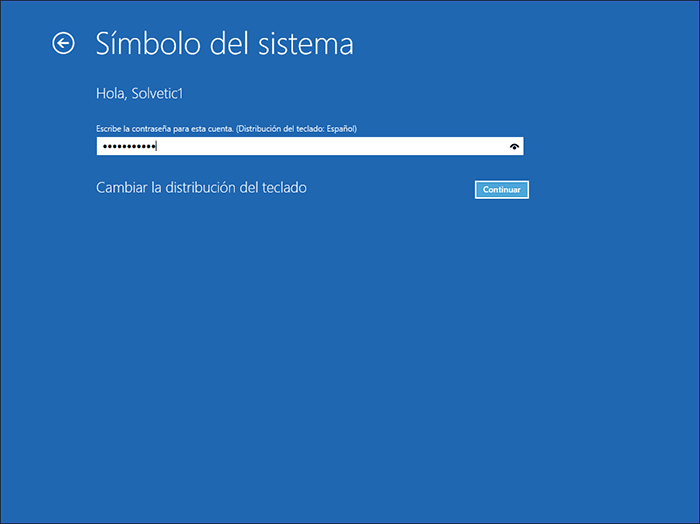This screenshot has height=524, width=700.
Task: Click the Distribución del teclado: Español hint
Action: coord(297,129)
